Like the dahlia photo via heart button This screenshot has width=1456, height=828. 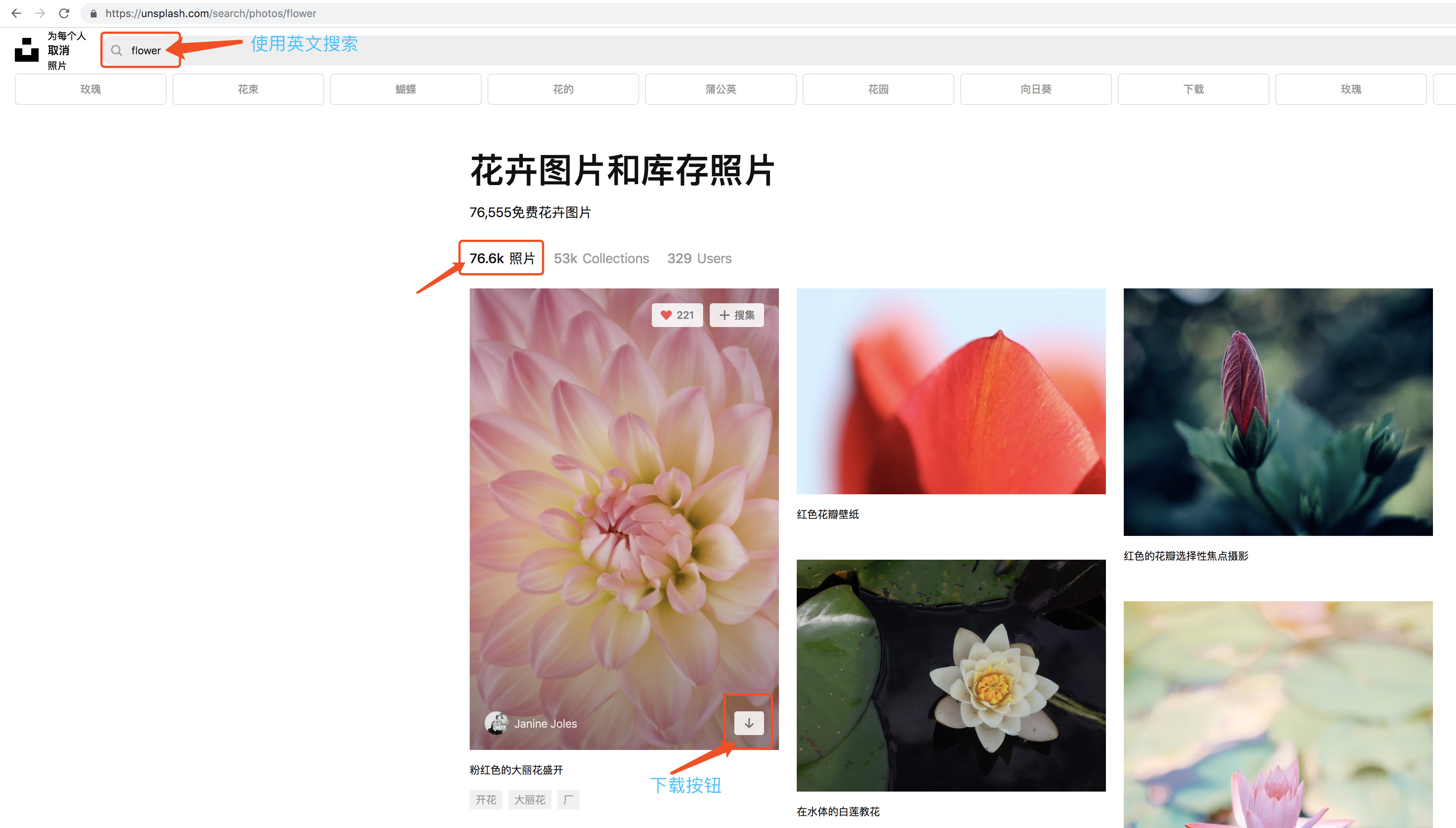pos(677,315)
